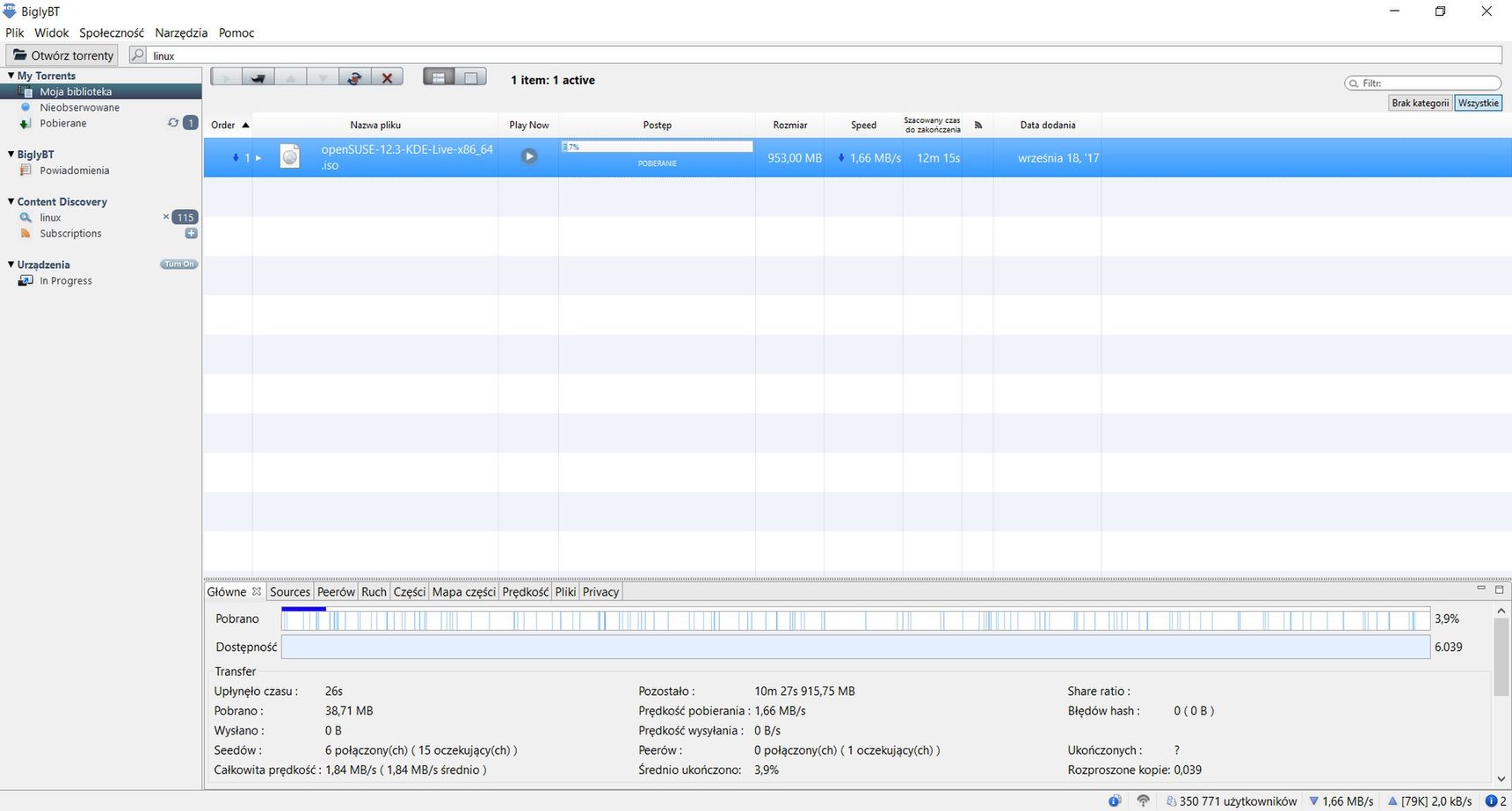Click the Filtr filter box
Screen dimensions: 1512x811
pyautogui.click(x=1423, y=83)
